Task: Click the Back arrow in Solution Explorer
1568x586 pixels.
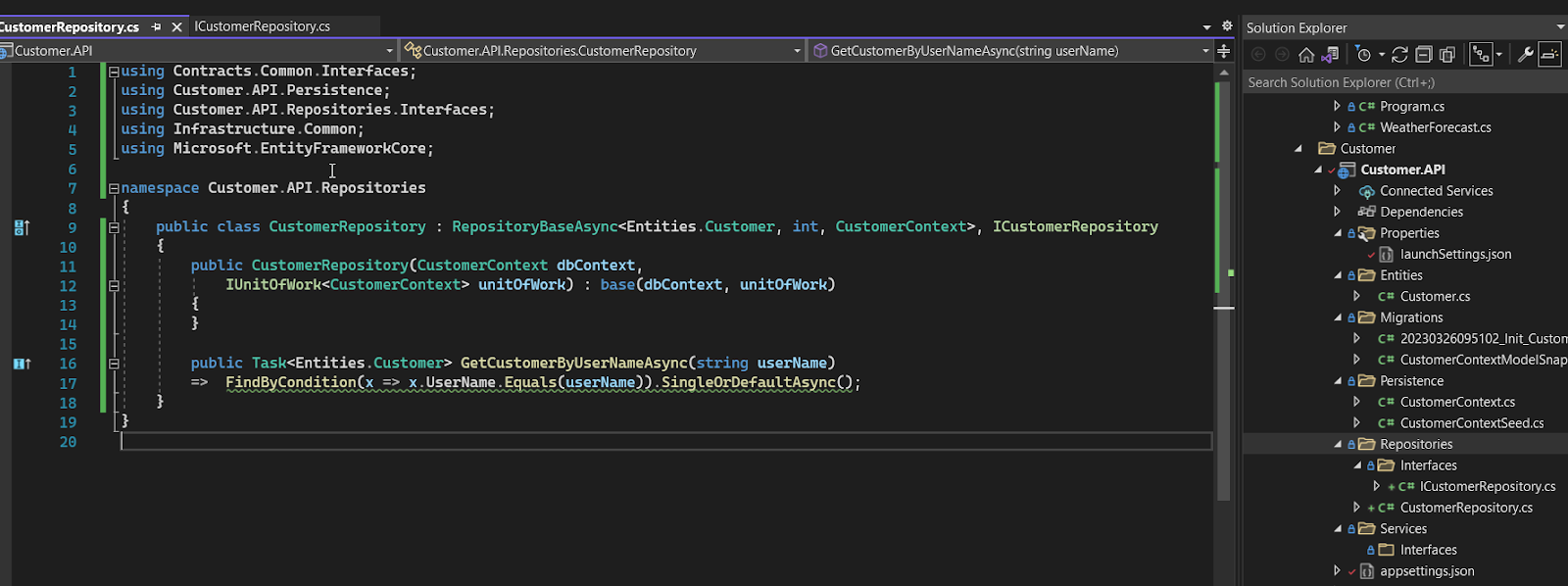Action: (x=1258, y=55)
